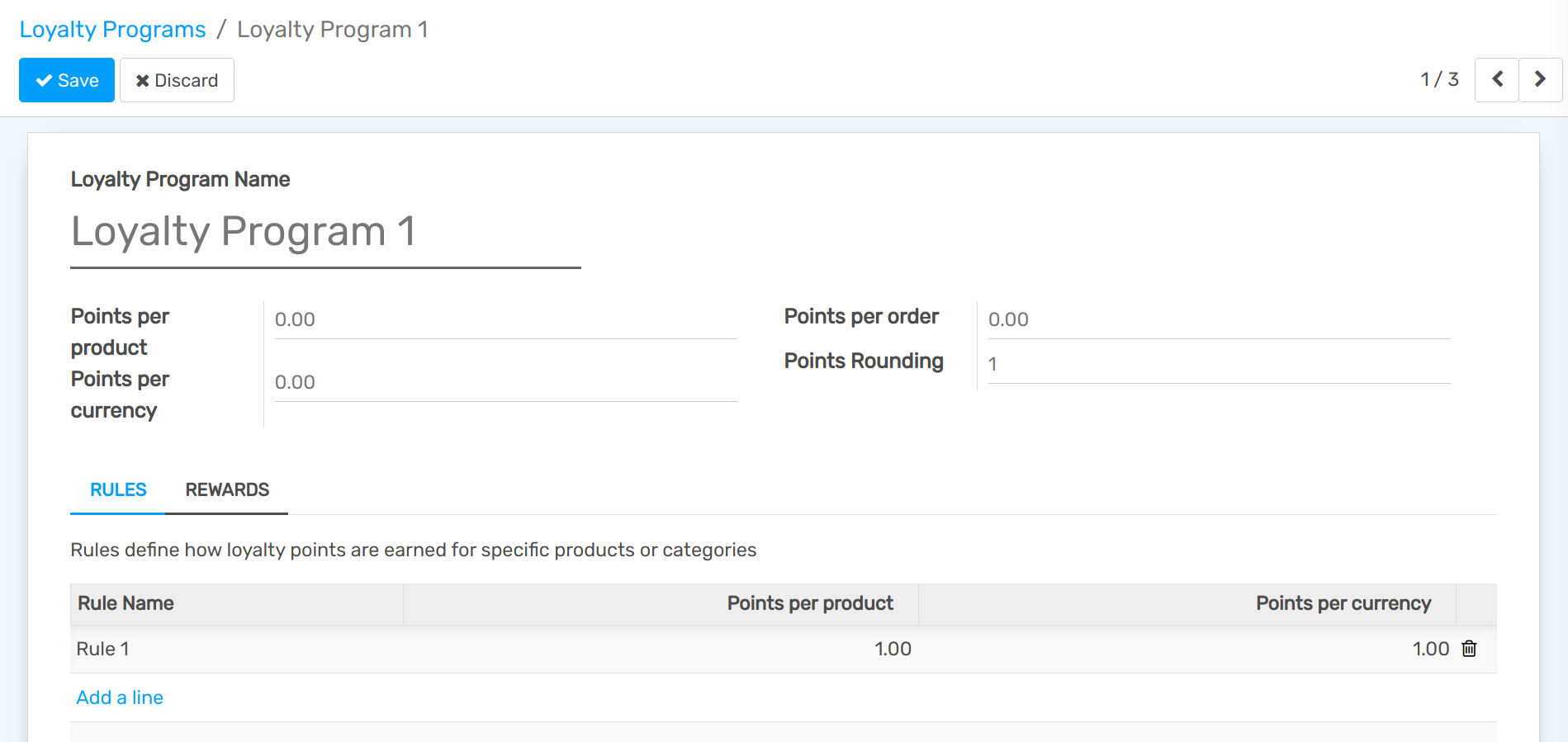Focus the Points per currency input
This screenshot has height=742, width=1568.
[505, 382]
